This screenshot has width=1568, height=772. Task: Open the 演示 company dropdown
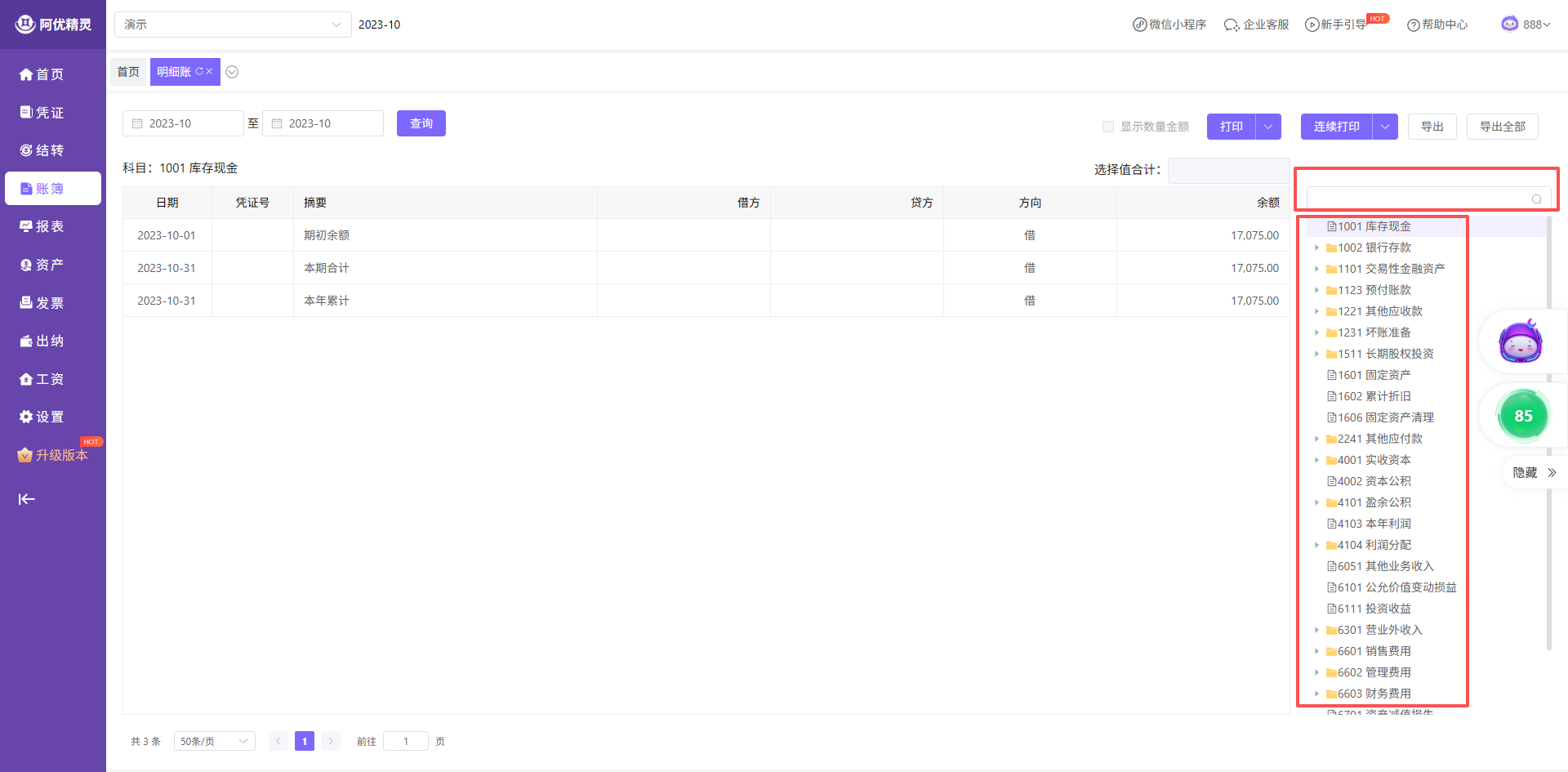click(233, 25)
